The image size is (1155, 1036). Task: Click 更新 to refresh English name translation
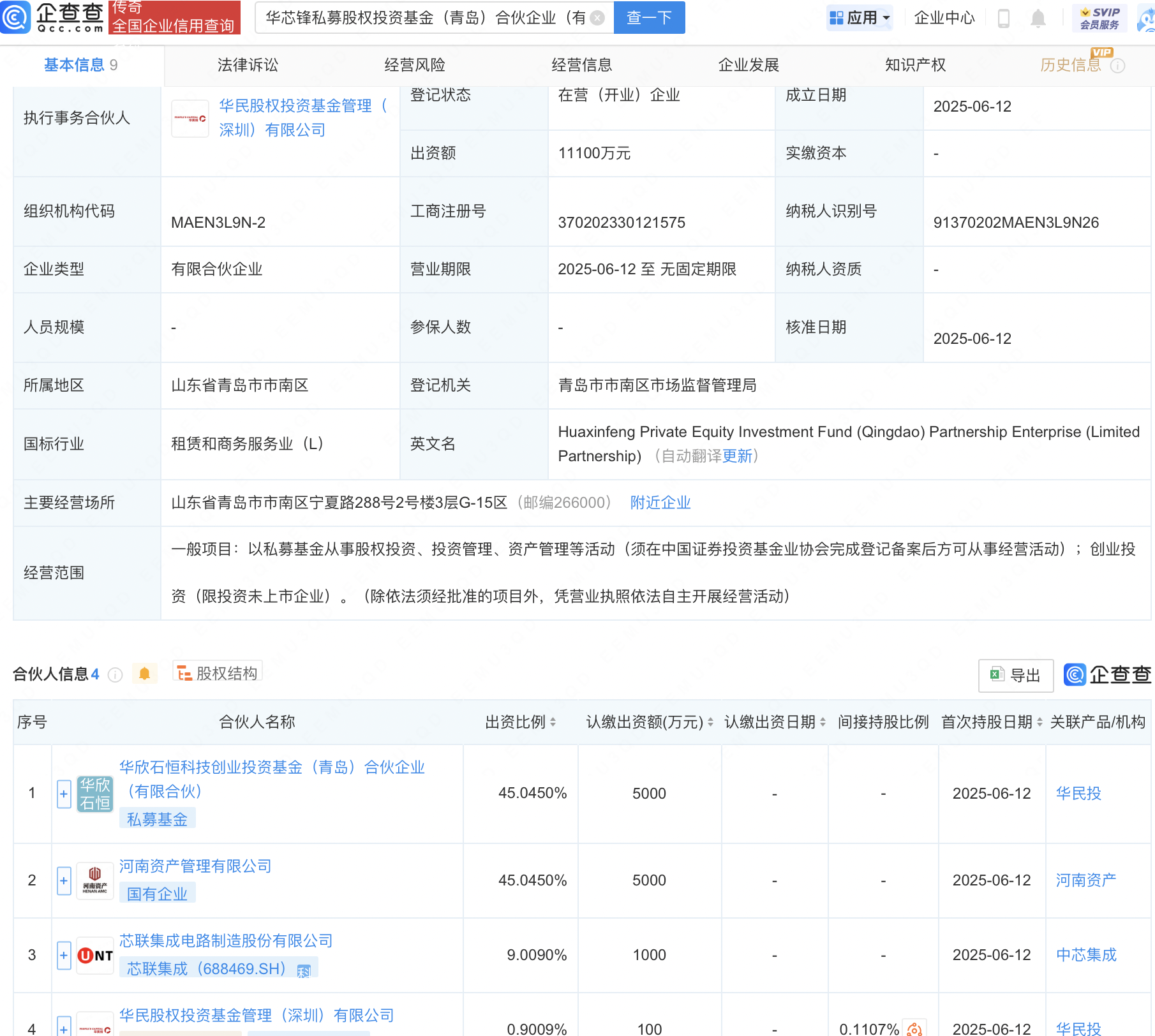click(737, 456)
